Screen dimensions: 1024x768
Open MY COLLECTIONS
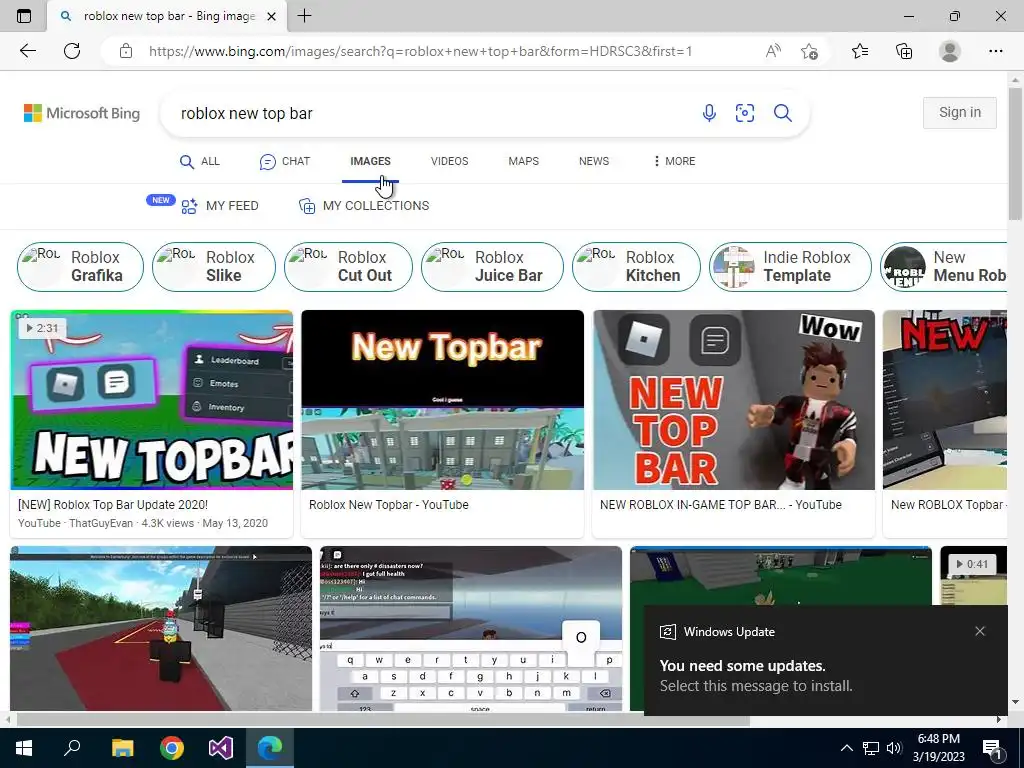[364, 206]
